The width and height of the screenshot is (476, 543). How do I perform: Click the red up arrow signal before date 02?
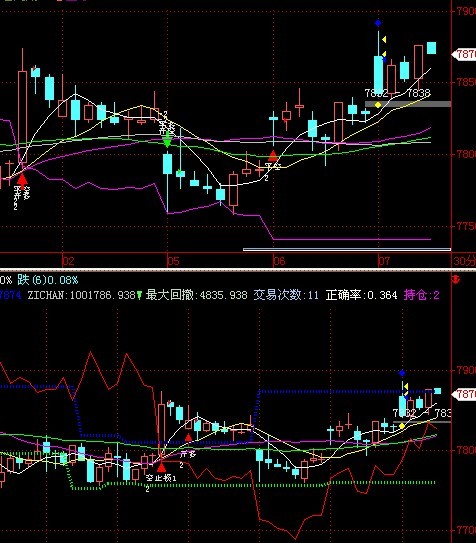(22, 180)
